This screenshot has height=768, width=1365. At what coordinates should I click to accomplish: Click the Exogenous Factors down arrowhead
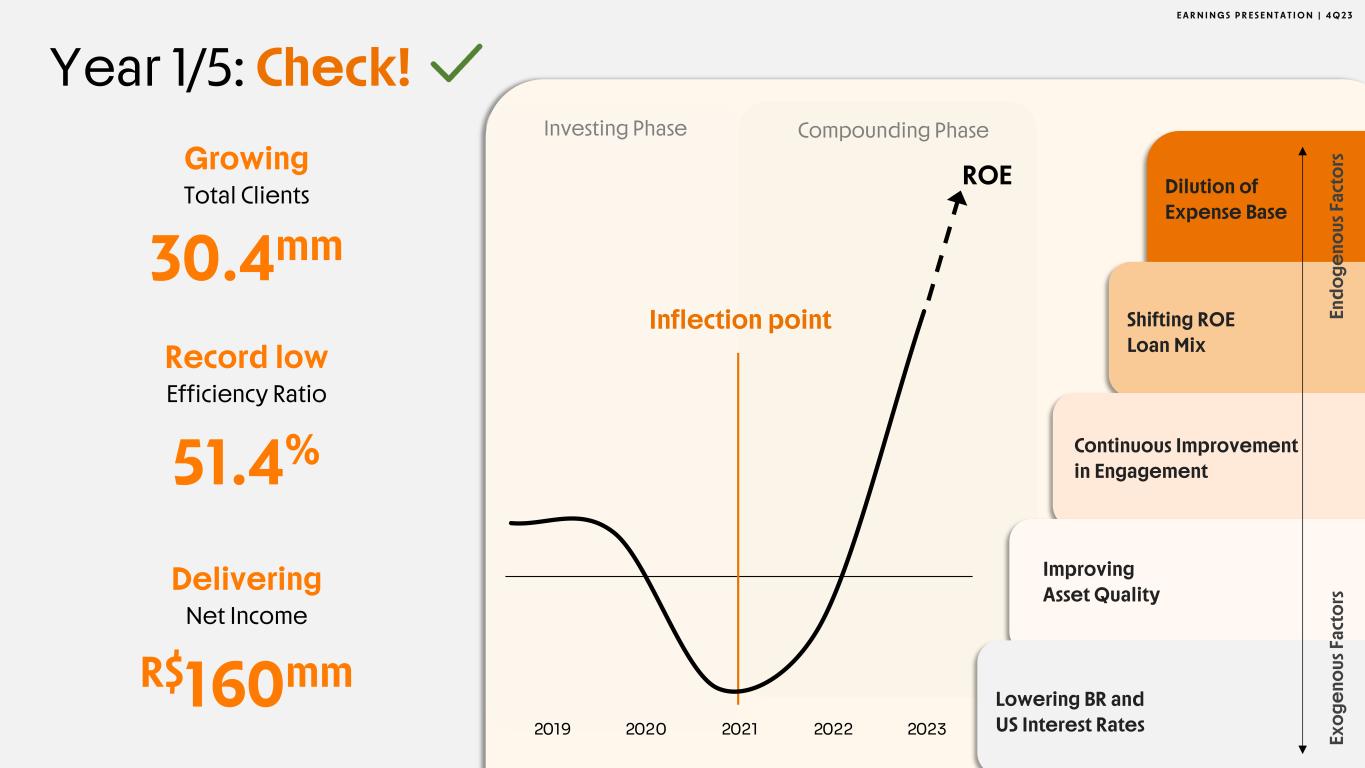pyautogui.click(x=1302, y=747)
